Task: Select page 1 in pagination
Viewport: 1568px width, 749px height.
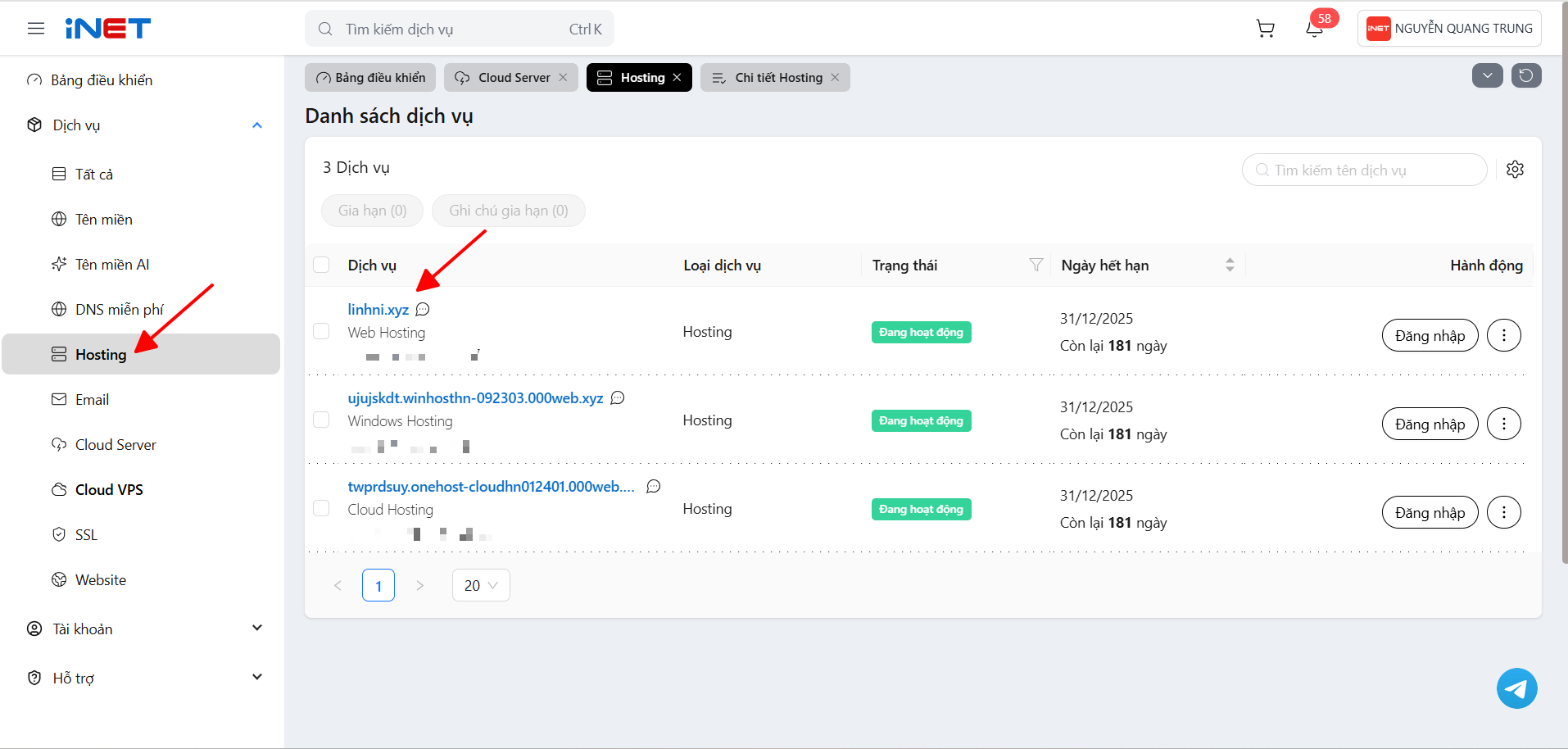Action: tap(378, 585)
